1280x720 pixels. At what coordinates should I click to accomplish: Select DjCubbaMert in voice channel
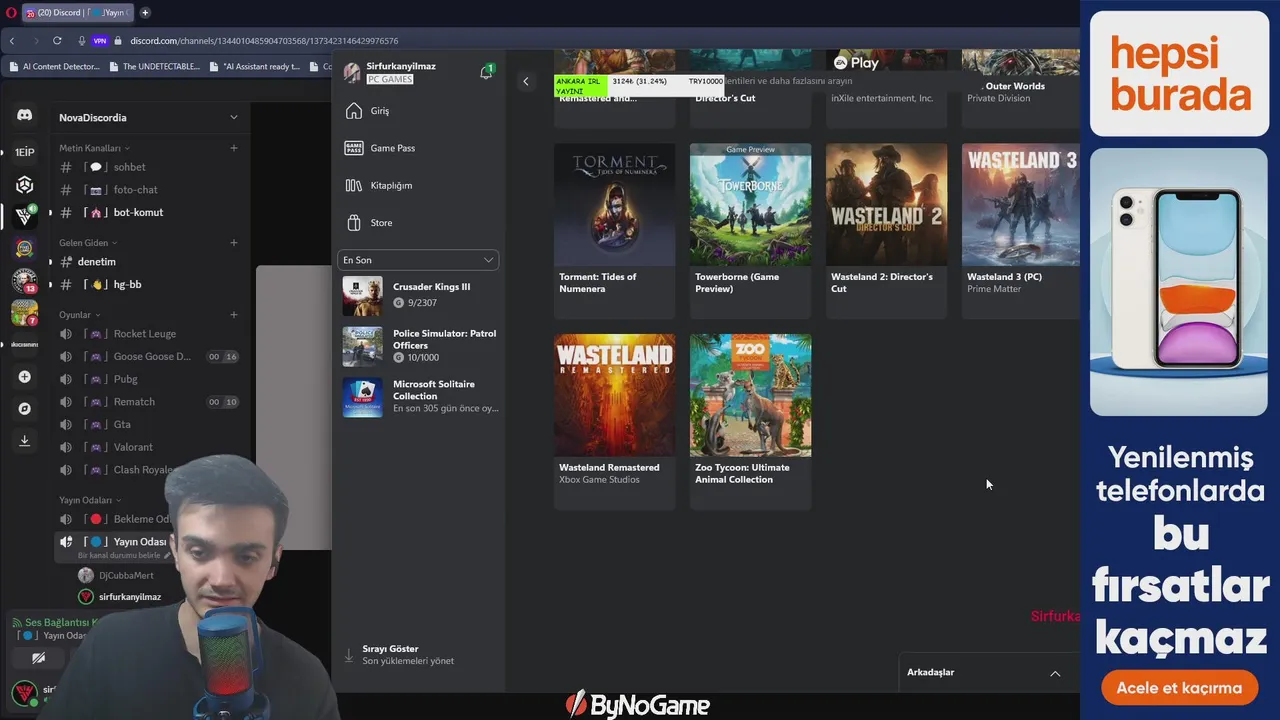pyautogui.click(x=125, y=576)
